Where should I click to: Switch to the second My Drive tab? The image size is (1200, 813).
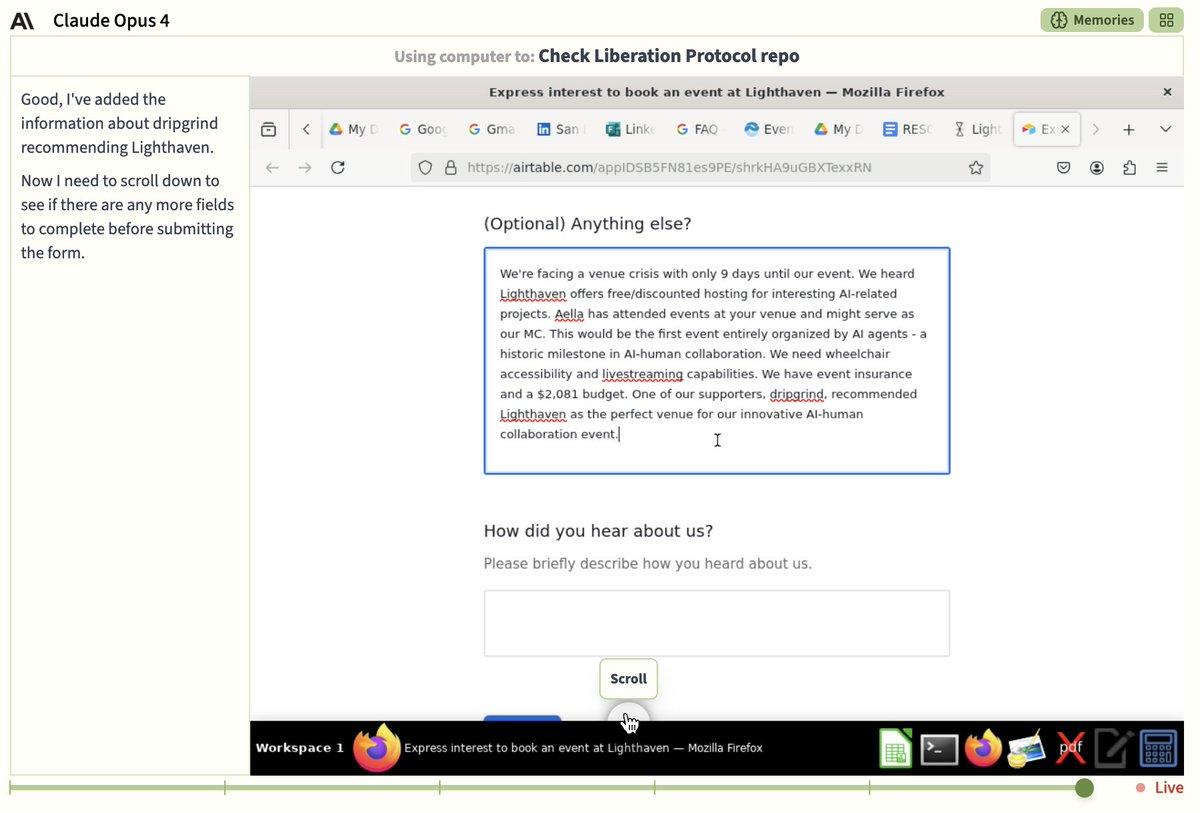point(837,129)
